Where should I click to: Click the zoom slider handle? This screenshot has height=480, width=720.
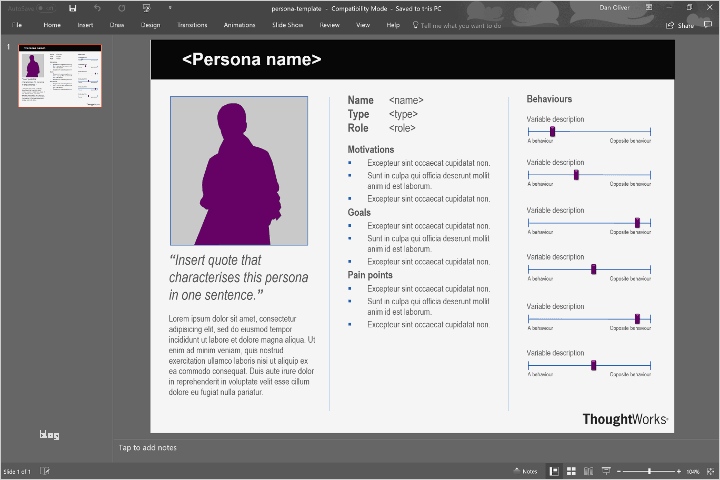click(649, 471)
